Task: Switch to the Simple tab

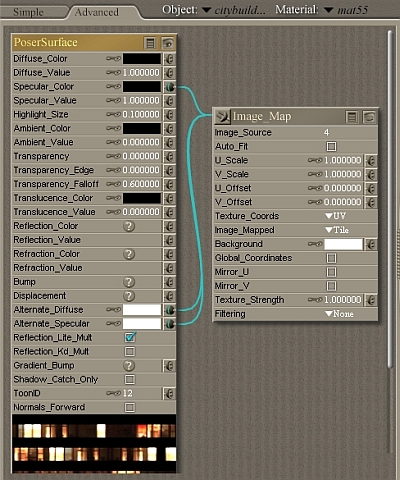Action: tap(28, 12)
